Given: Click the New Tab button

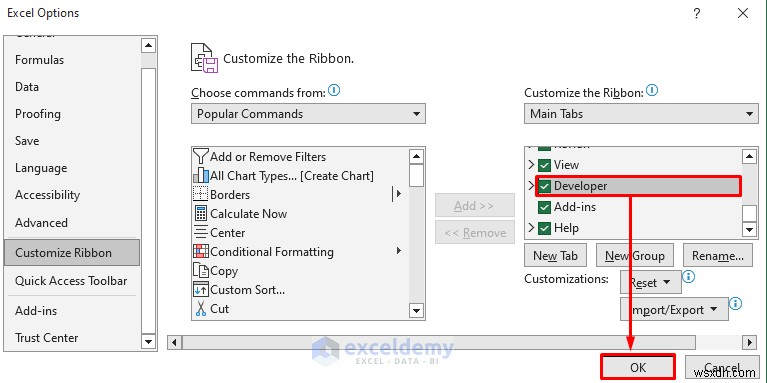Looking at the screenshot, I should [x=555, y=255].
